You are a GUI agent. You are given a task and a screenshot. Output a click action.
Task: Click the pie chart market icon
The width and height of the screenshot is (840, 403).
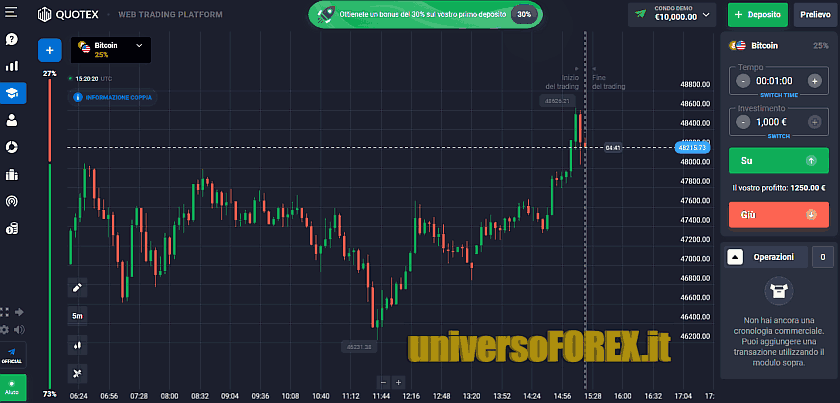click(x=12, y=147)
